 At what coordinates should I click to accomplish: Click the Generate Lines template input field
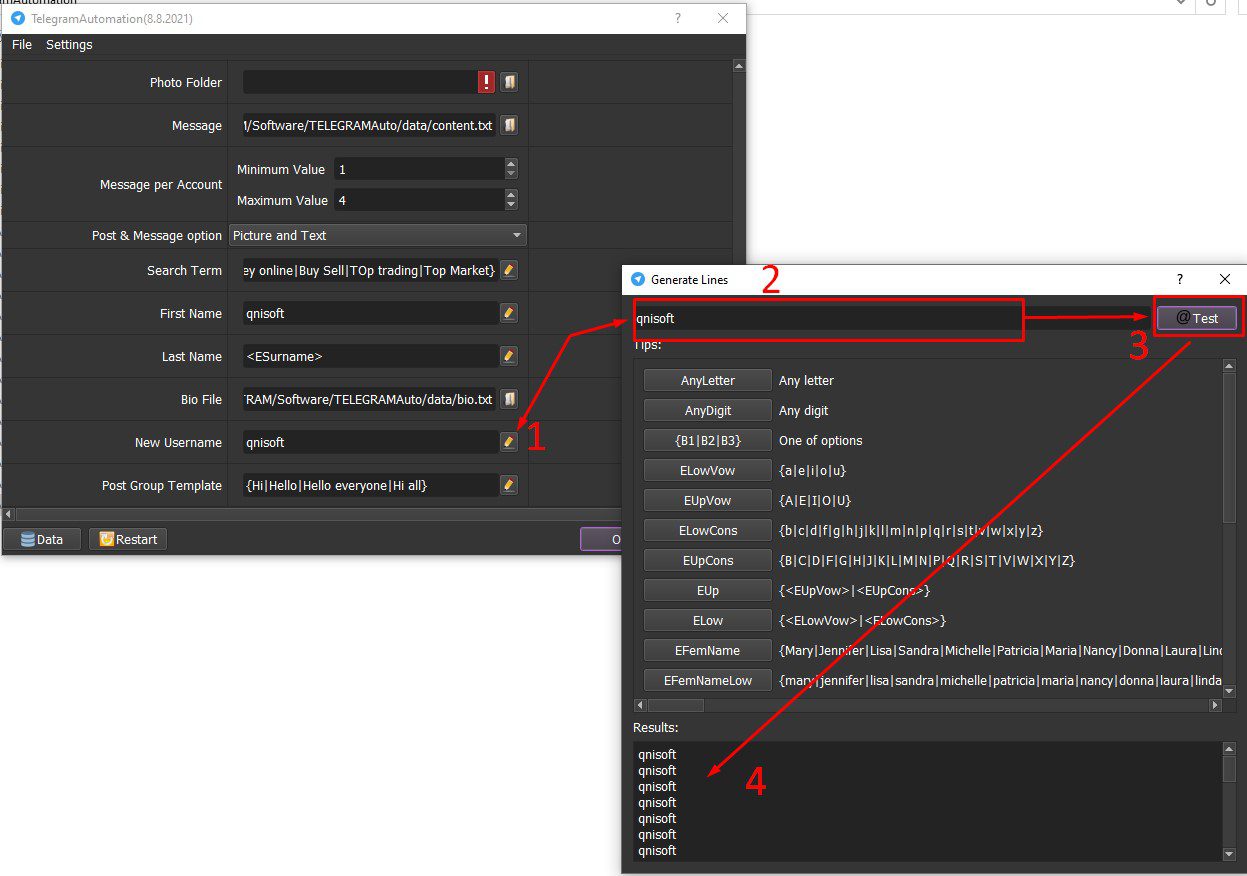(890, 318)
